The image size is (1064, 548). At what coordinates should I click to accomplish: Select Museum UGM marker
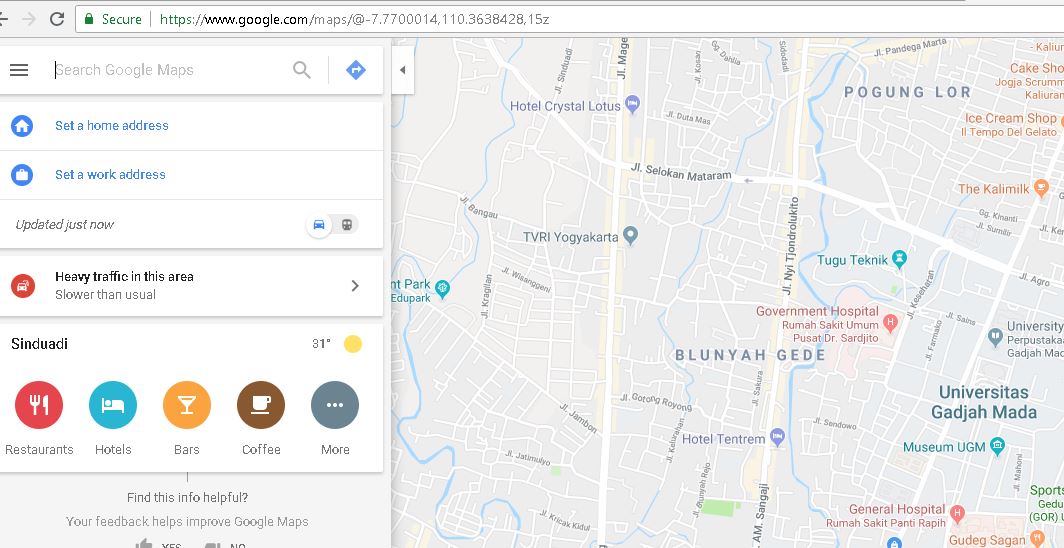(x=997, y=446)
